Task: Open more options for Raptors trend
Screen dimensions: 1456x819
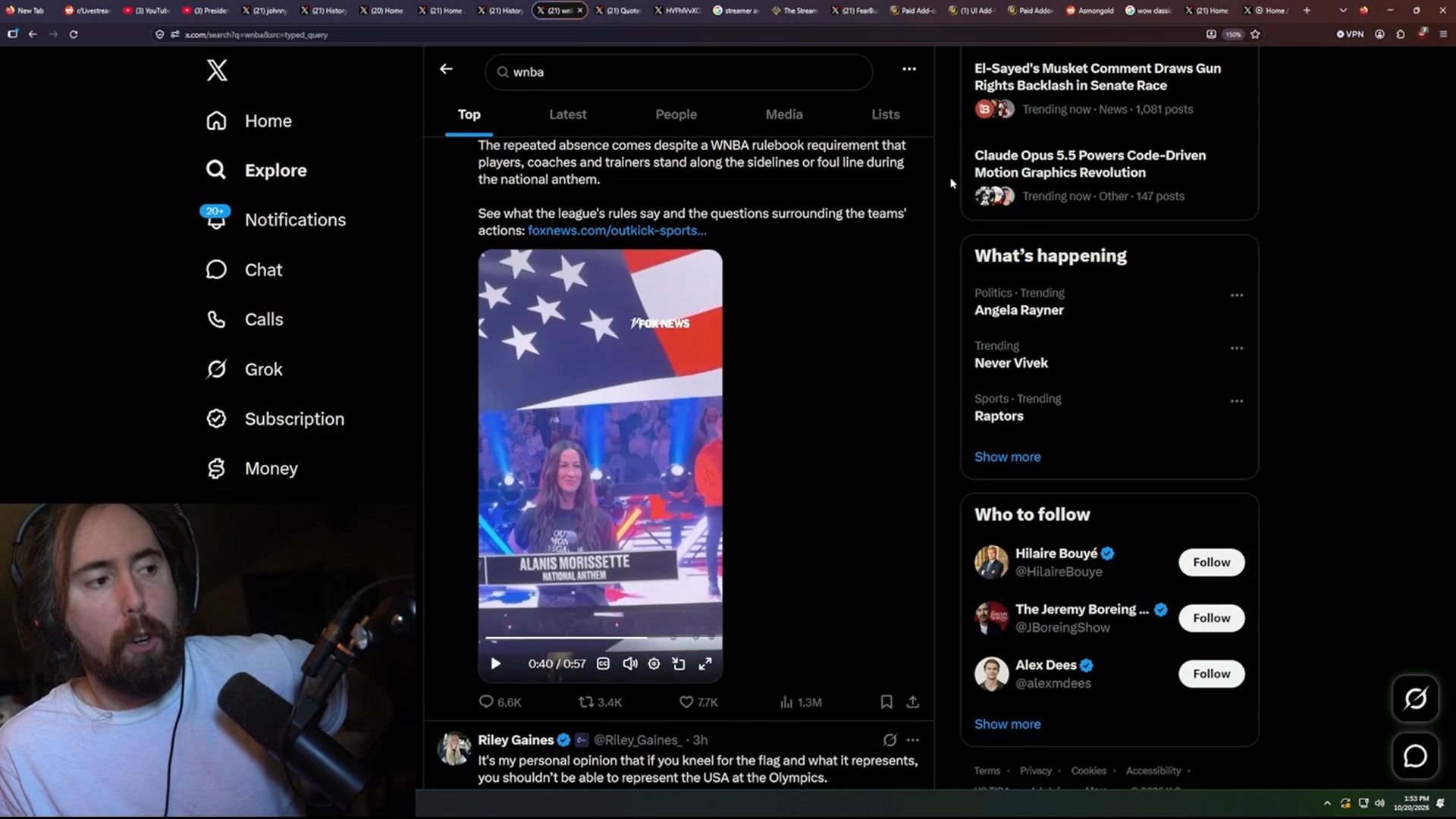Action: [x=1237, y=401]
